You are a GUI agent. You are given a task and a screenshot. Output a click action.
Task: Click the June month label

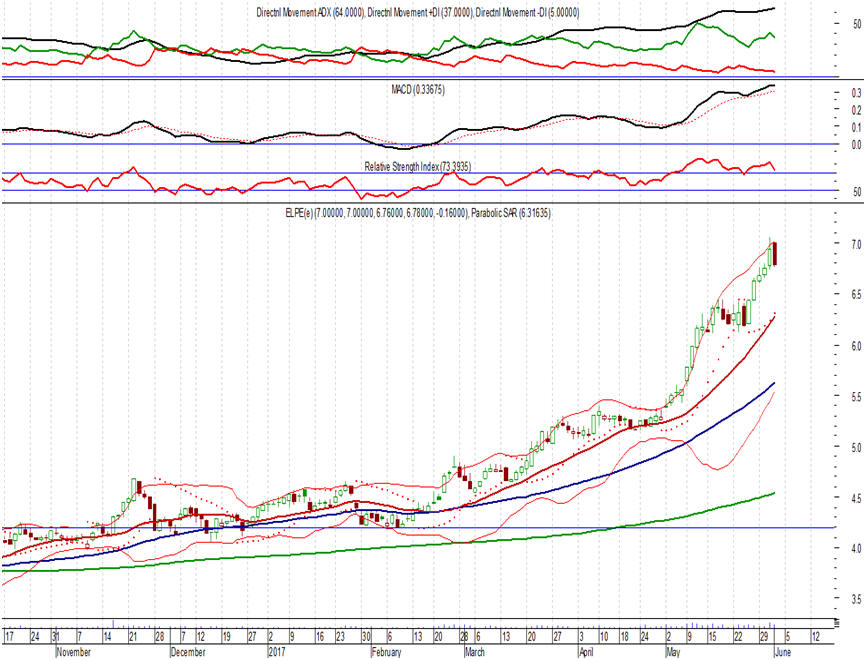pyautogui.click(x=783, y=652)
